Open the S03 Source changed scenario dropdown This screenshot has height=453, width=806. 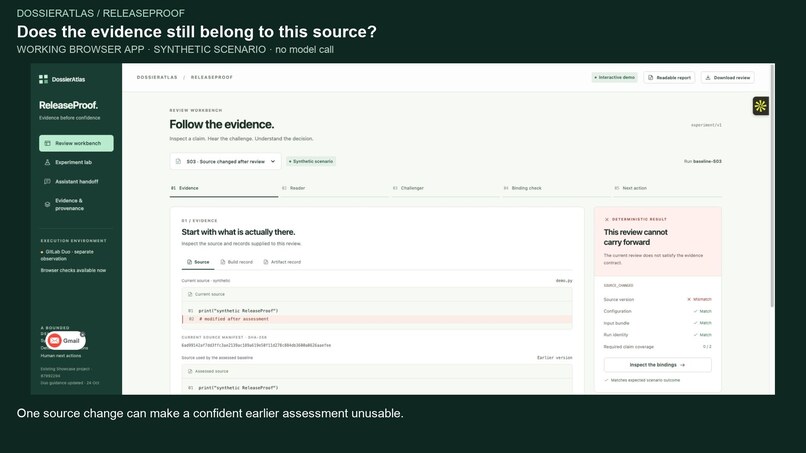(226, 161)
